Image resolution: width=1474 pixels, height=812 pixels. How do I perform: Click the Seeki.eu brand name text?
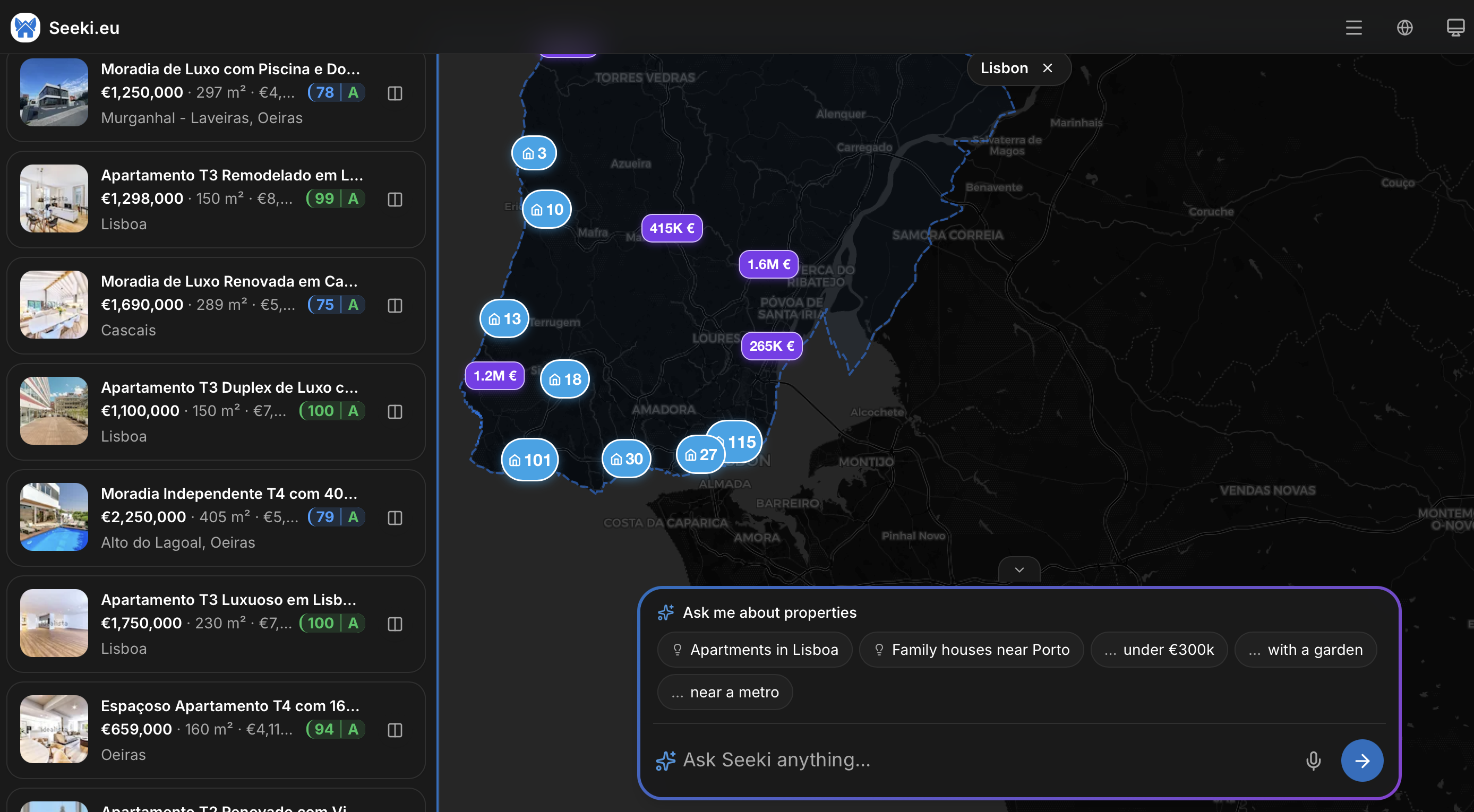click(x=84, y=28)
